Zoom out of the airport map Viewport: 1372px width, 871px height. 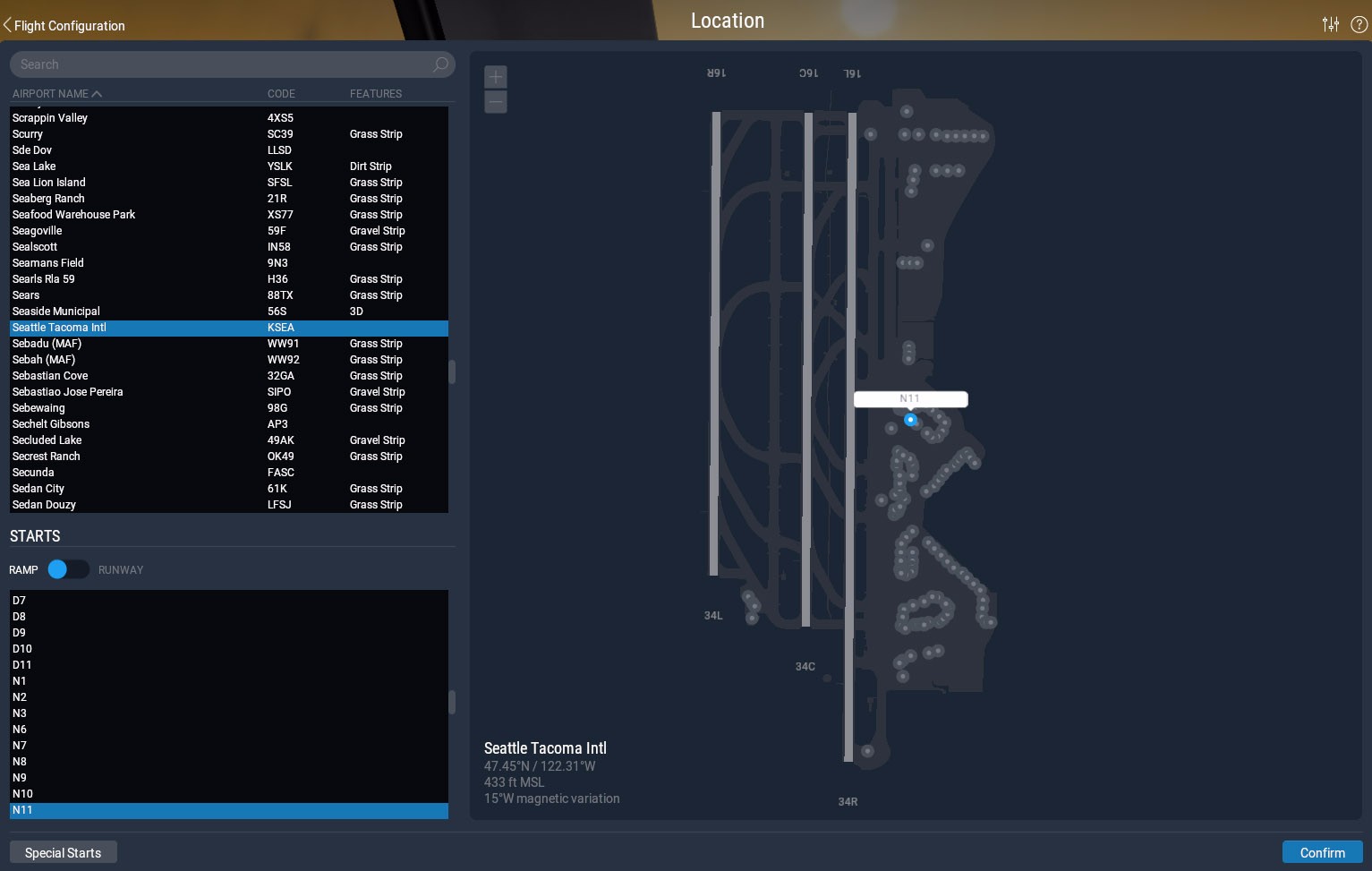coord(496,102)
